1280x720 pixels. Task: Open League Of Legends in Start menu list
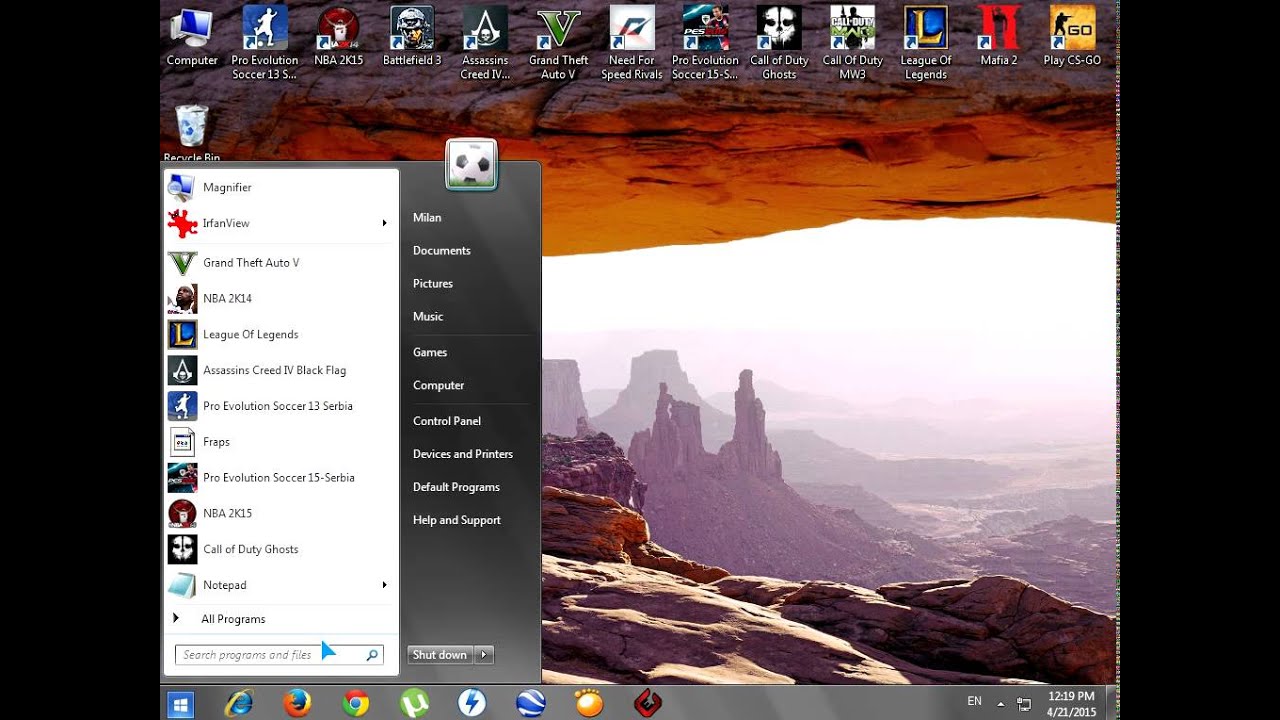point(281,335)
